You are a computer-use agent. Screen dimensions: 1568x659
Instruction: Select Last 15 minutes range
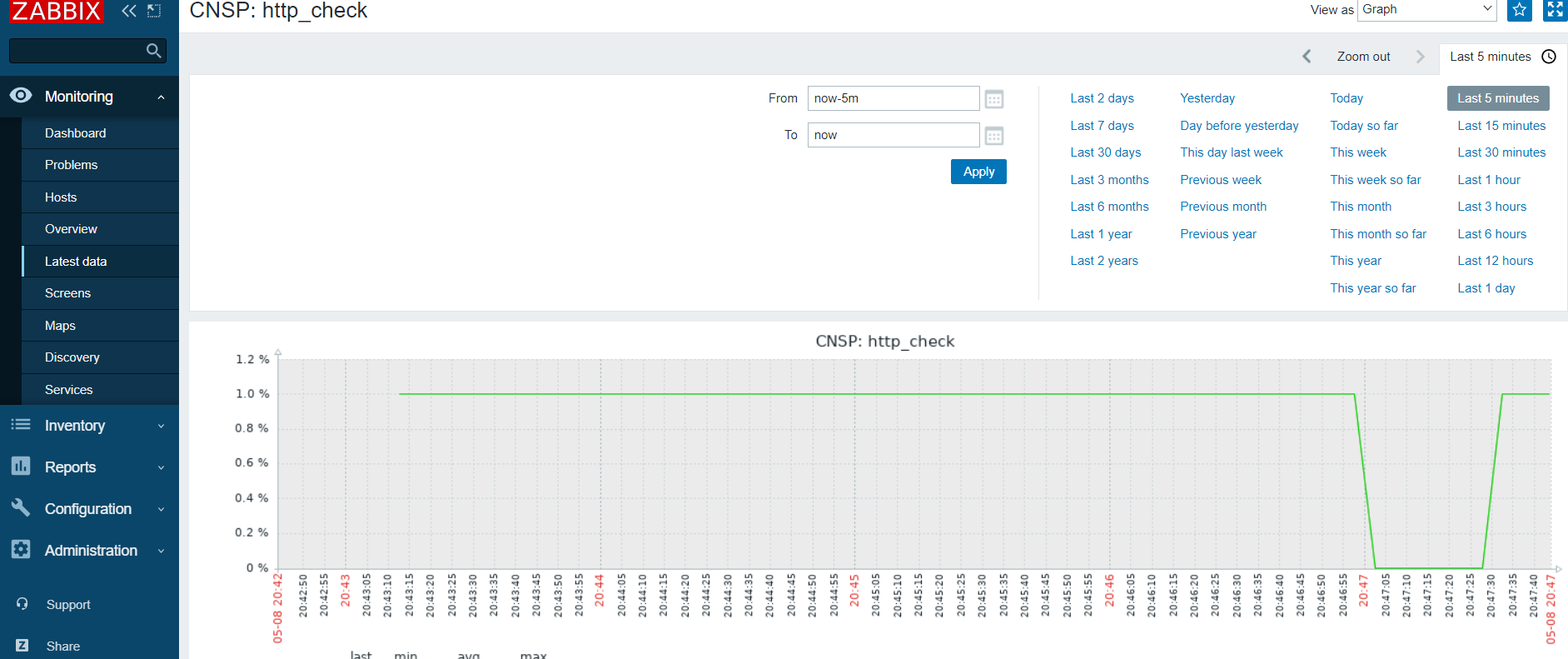click(1501, 126)
